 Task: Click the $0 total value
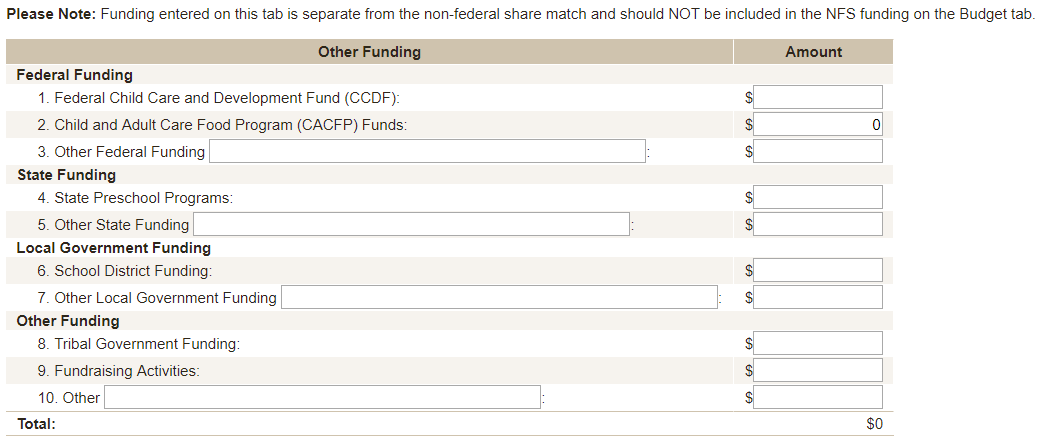[x=874, y=424]
